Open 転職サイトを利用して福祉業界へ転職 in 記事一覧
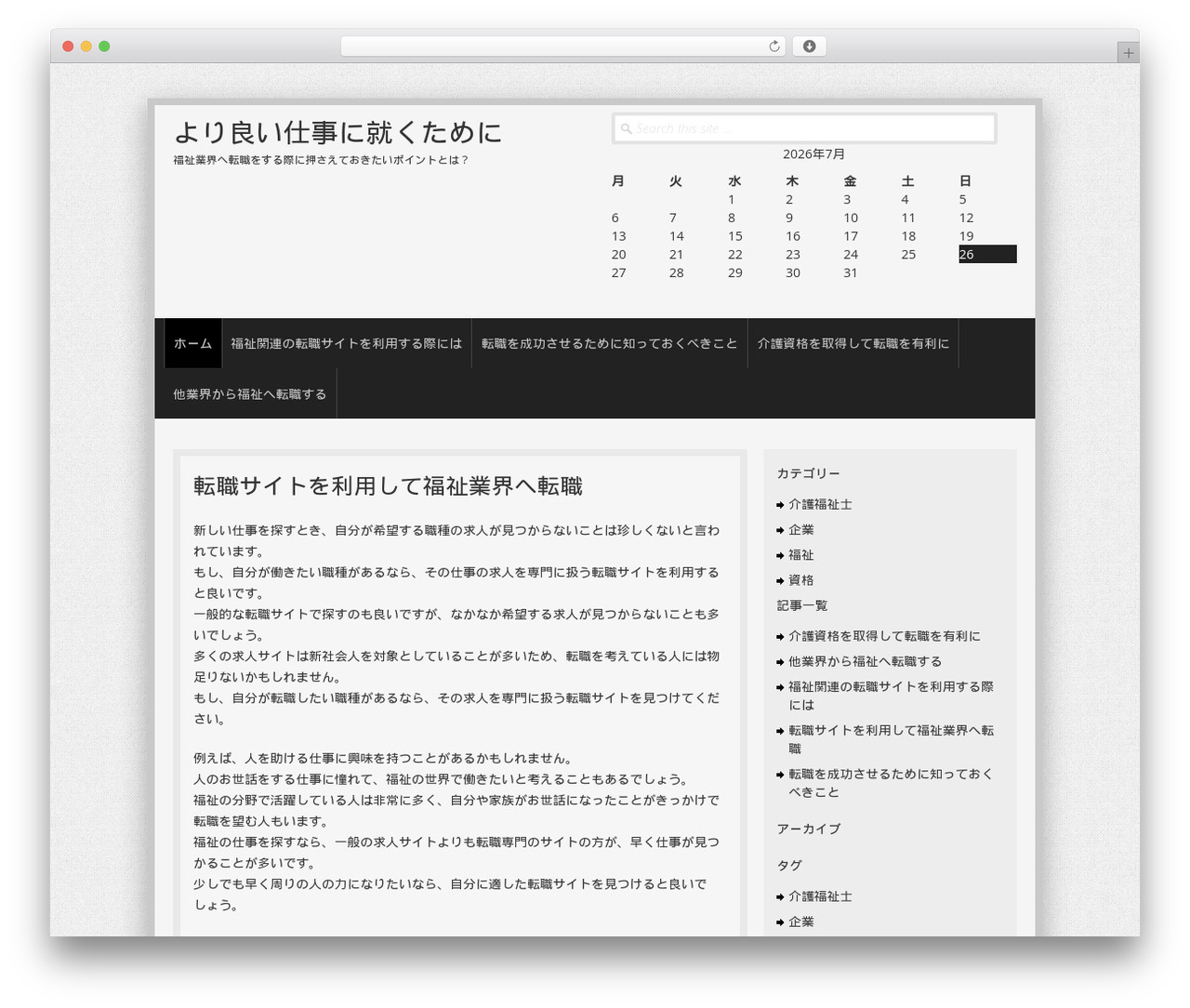1190x1008 pixels. pyautogui.click(x=891, y=739)
